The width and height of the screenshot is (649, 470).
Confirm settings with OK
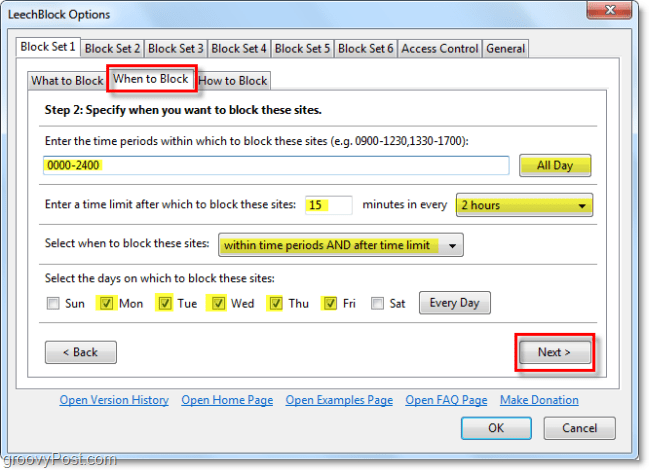click(x=496, y=428)
